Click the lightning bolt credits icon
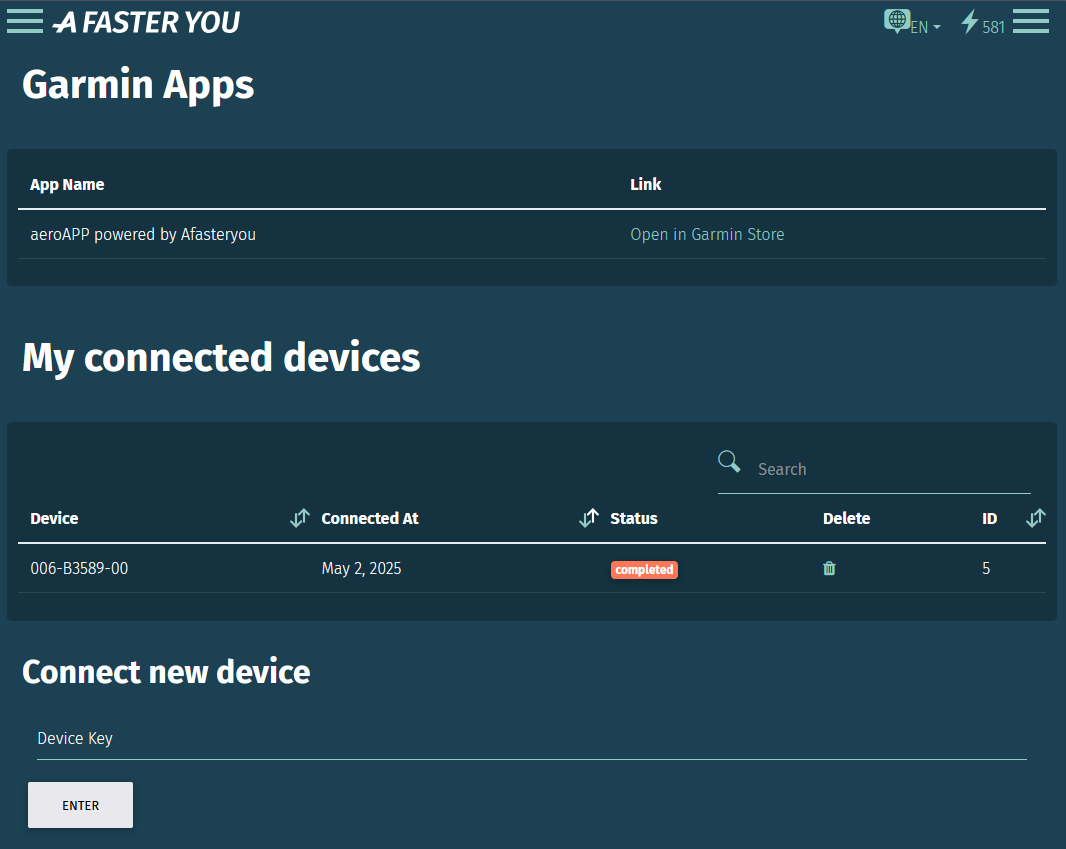 click(969, 22)
